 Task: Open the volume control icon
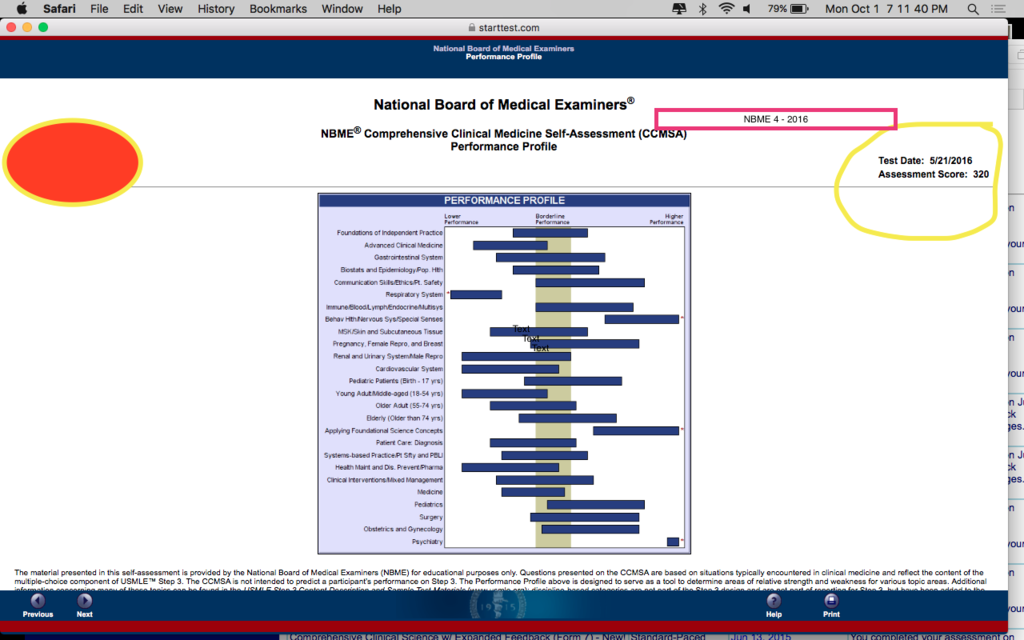(748, 9)
